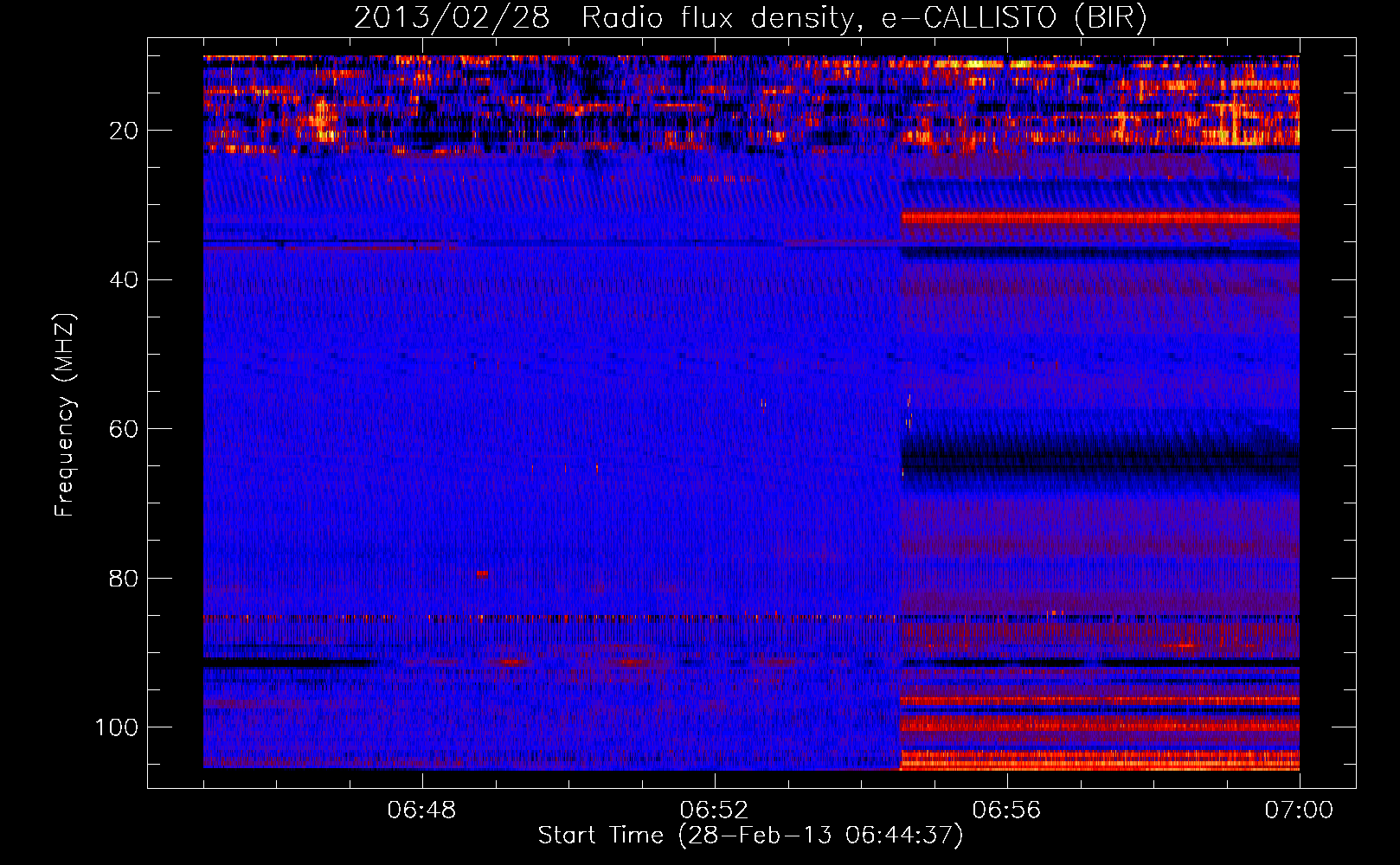Screen dimensions: 1400x865
Task: Click the "06:48" time tick label
Action: tap(421, 811)
